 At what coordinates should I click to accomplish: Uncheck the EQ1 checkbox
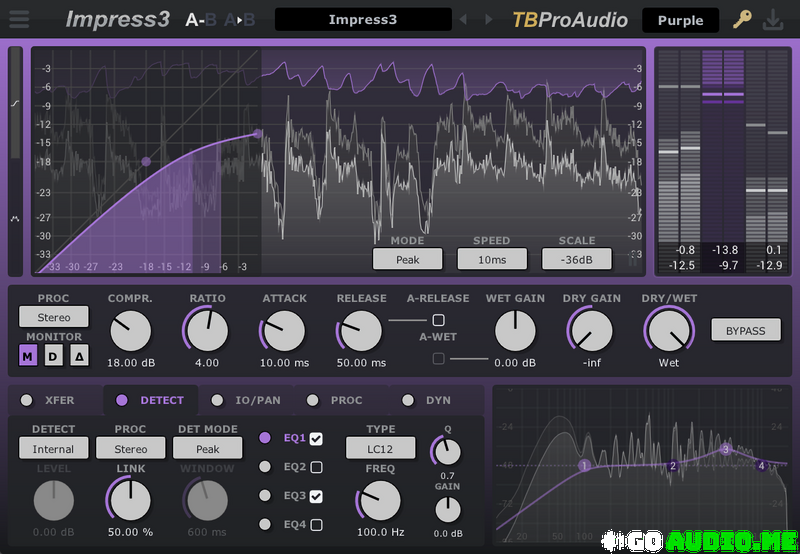(316, 438)
